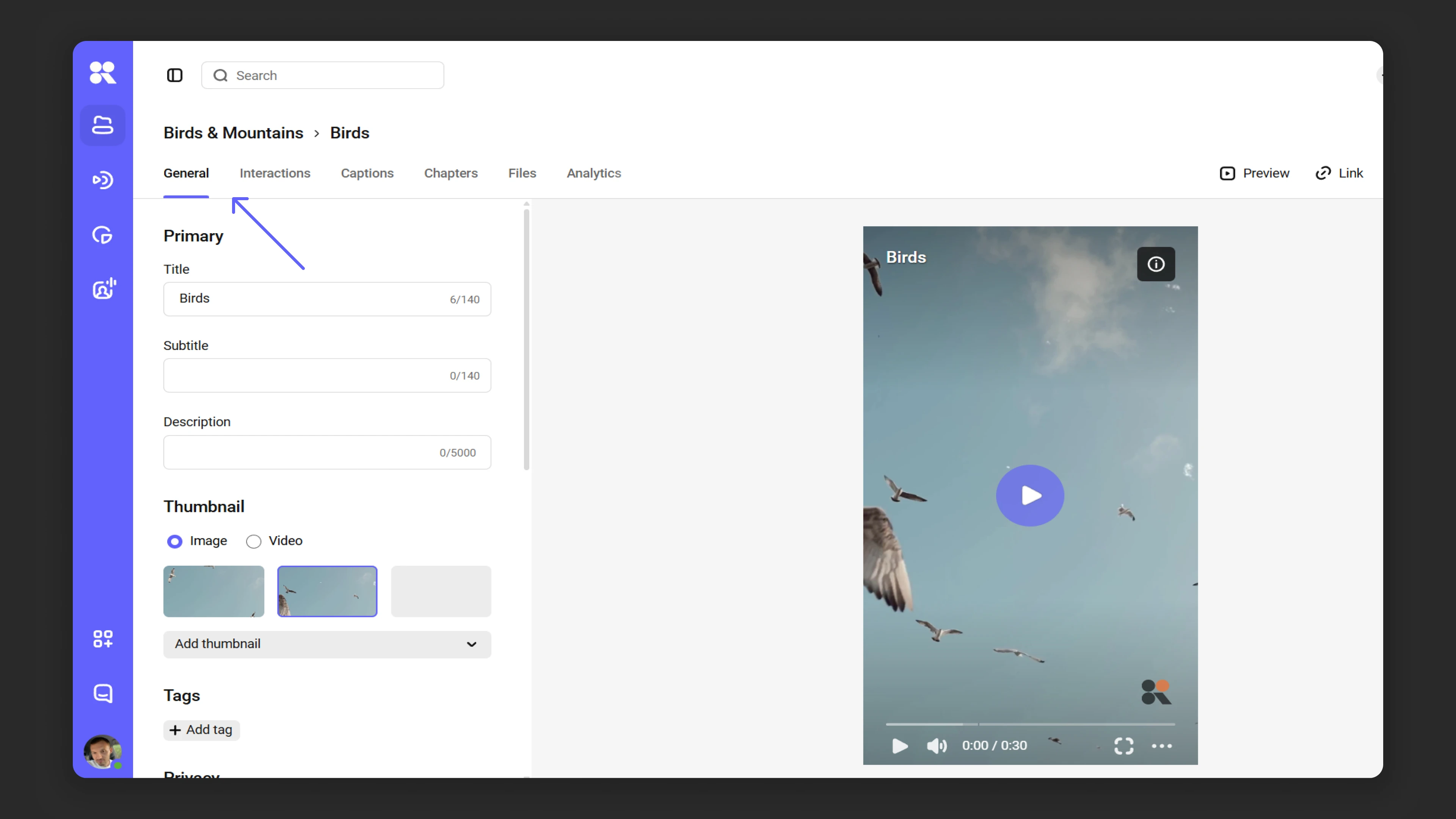Click the app logo in the sidebar

[x=102, y=72]
